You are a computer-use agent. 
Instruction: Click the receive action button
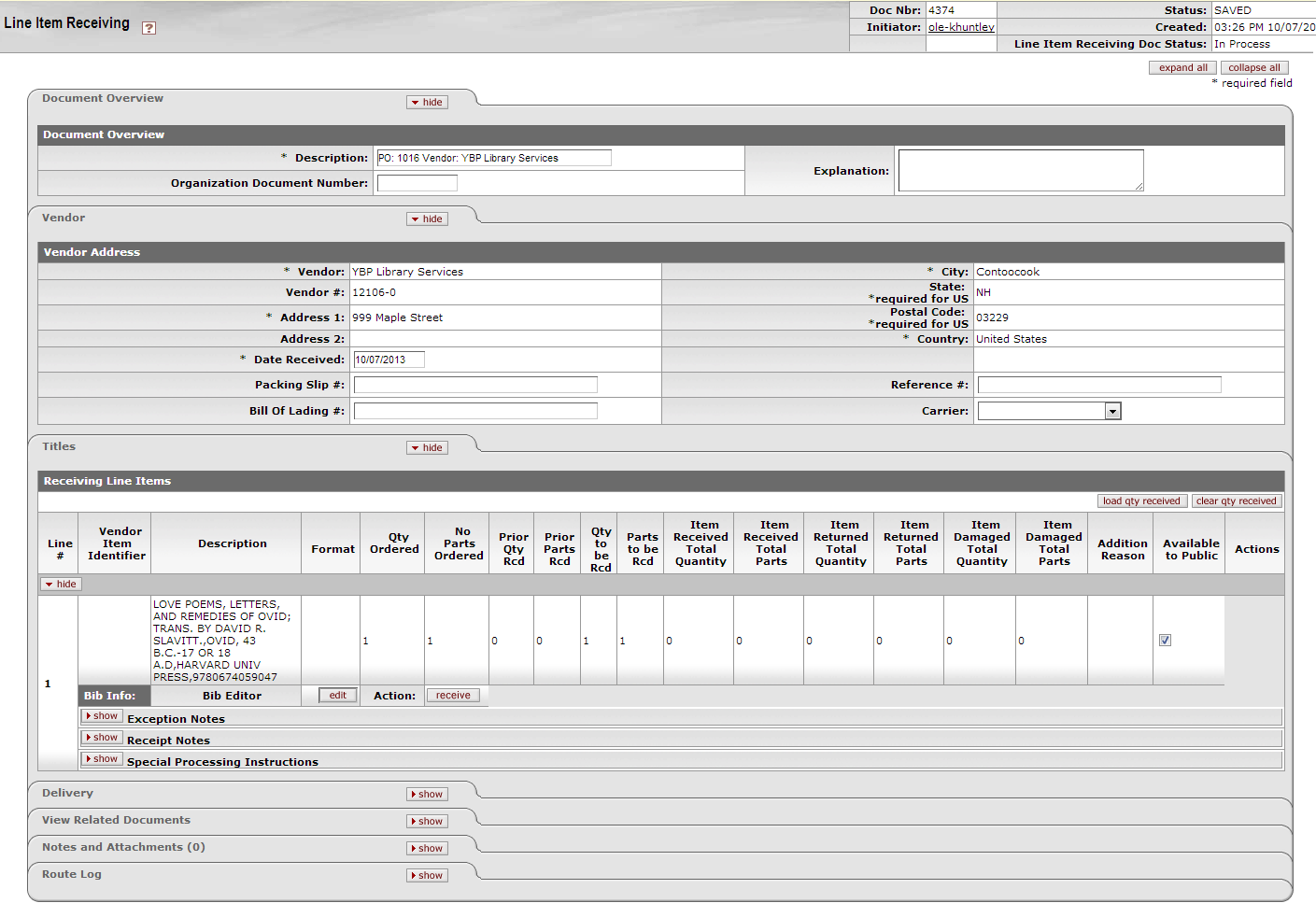(453, 696)
